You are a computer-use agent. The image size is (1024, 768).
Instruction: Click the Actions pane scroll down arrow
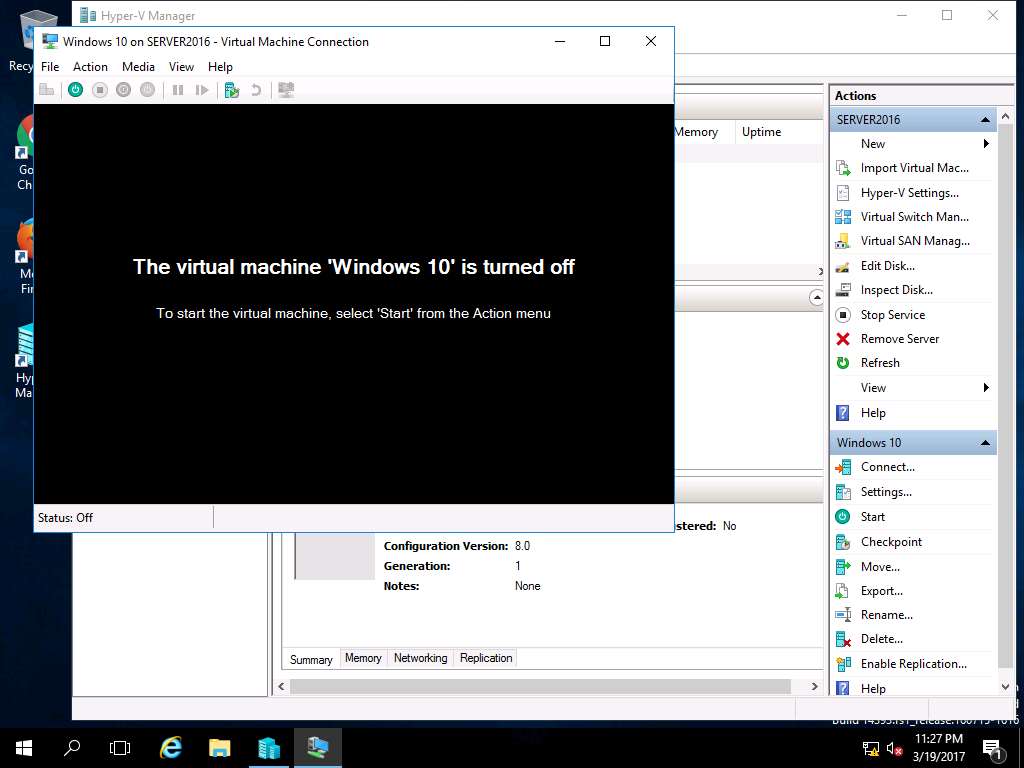(x=1006, y=687)
